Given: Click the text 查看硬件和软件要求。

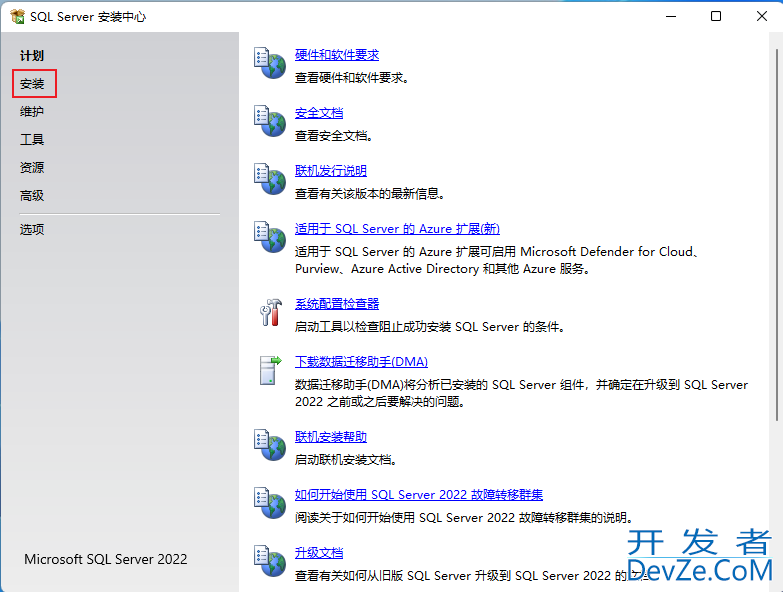Looking at the screenshot, I should pyautogui.click(x=352, y=78).
